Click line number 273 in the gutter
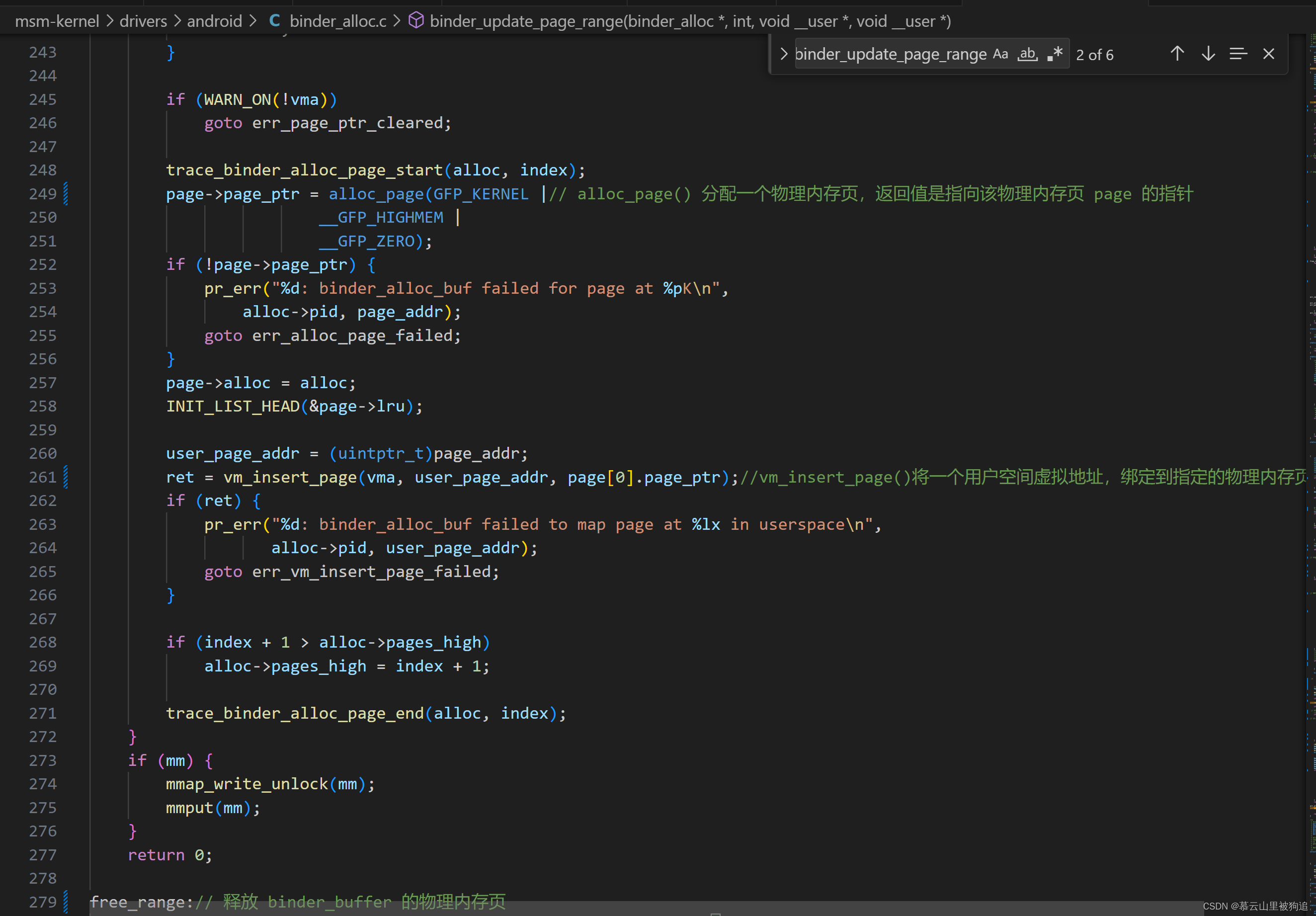1316x916 pixels. pyautogui.click(x=43, y=760)
